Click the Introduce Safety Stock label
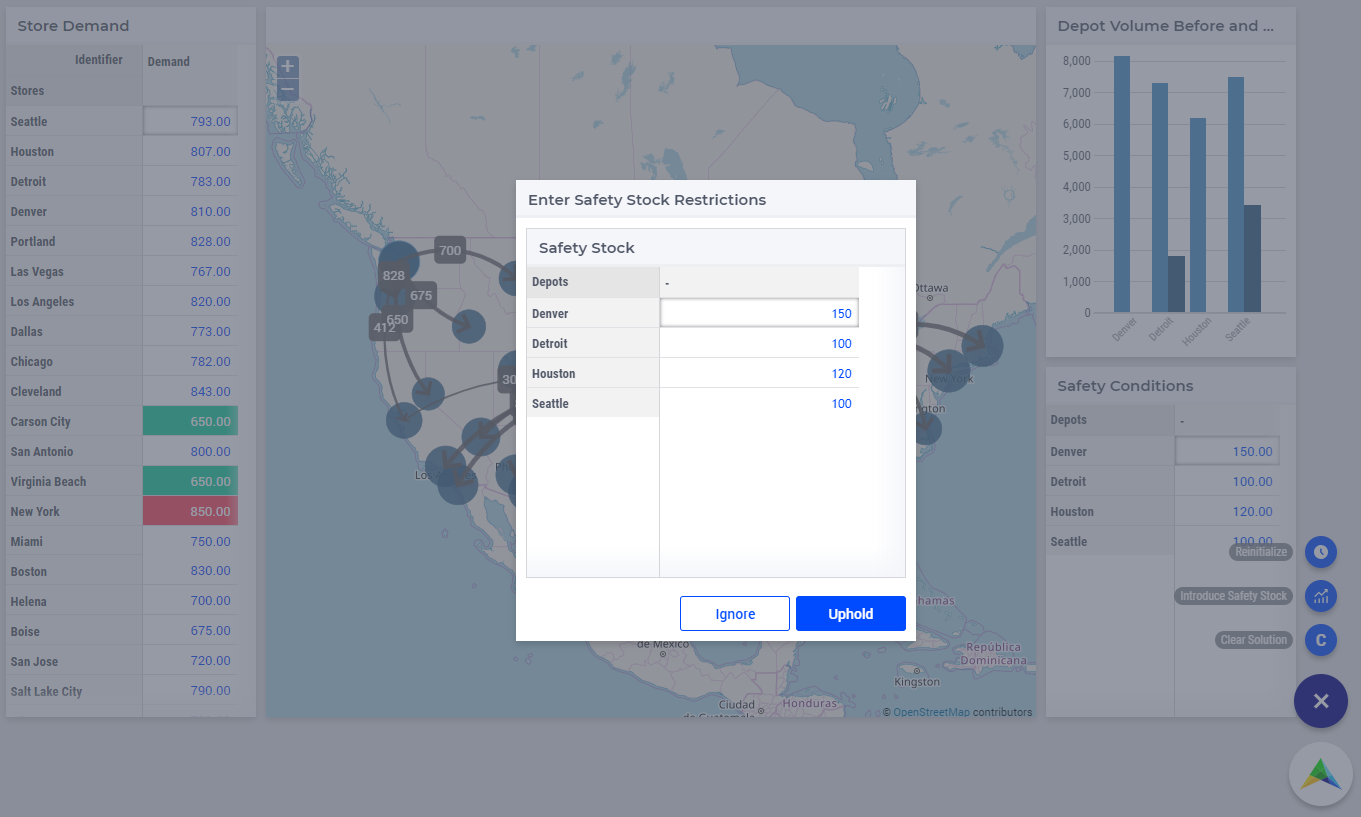The width and height of the screenshot is (1361, 817). (x=1233, y=596)
